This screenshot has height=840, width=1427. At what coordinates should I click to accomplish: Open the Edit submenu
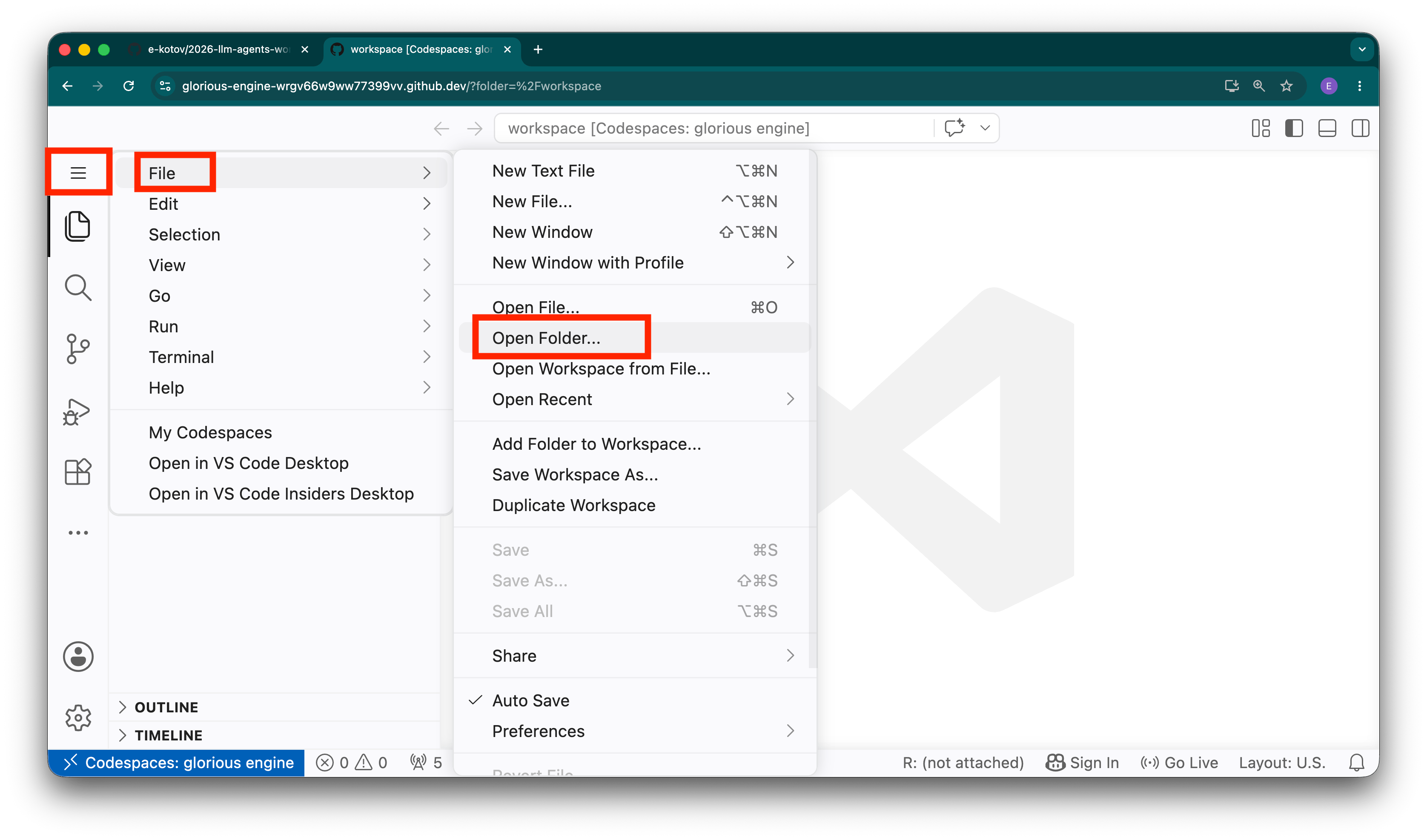pyautogui.click(x=281, y=203)
